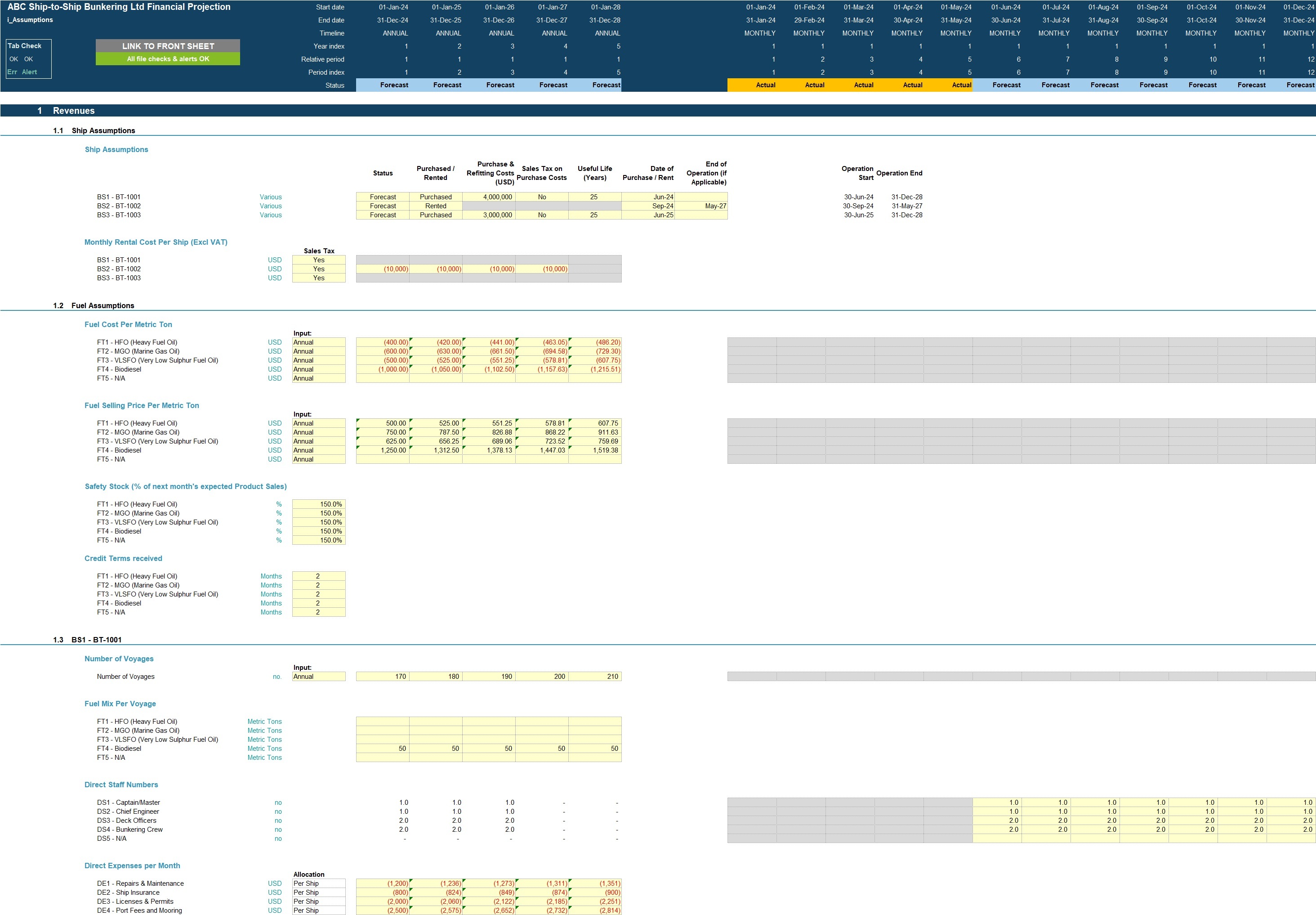This screenshot has width=1316, height=915.
Task: Select the Tab Check label
Action: click(x=25, y=46)
